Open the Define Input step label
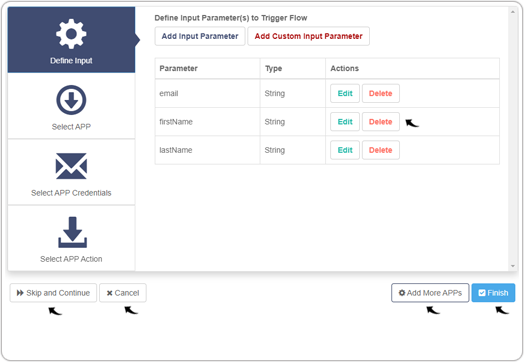This screenshot has width=524, height=362. [x=71, y=61]
